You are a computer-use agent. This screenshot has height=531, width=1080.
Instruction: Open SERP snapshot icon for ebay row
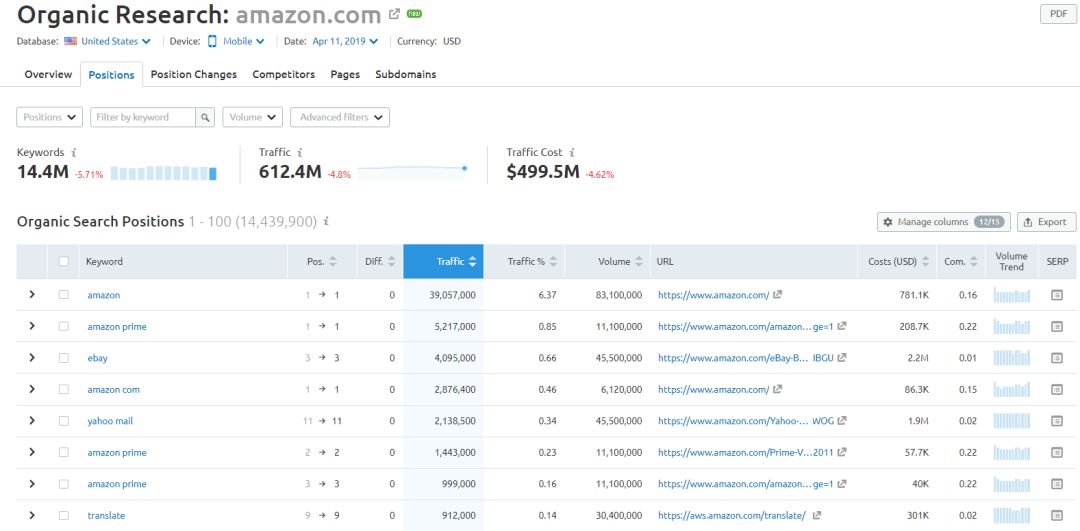[x=1056, y=358]
